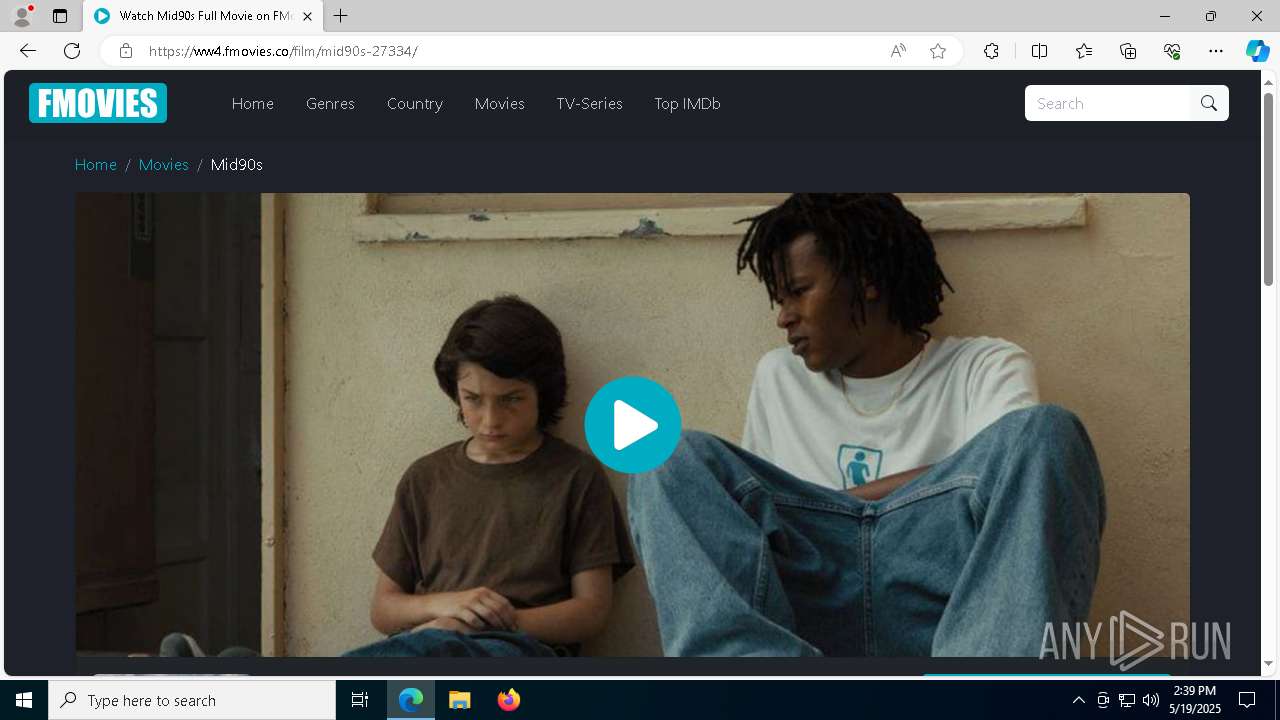Open Copilot sidebar
The width and height of the screenshot is (1280, 720).
[x=1257, y=51]
